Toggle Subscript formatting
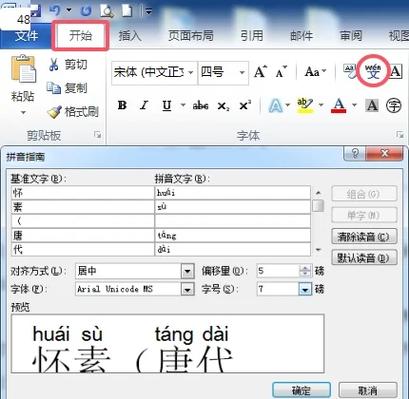The height and width of the screenshot is (399, 409). click(223, 106)
